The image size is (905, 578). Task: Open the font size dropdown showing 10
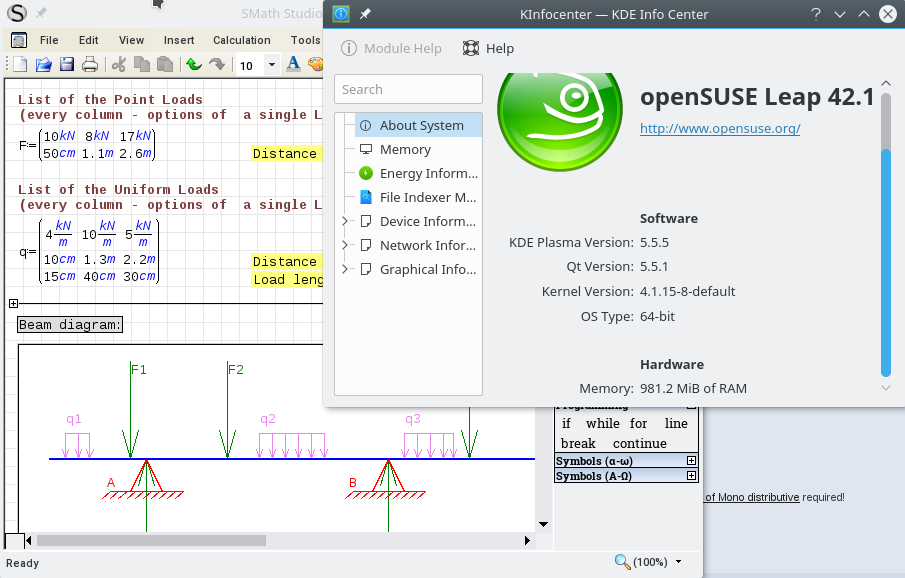(272, 65)
